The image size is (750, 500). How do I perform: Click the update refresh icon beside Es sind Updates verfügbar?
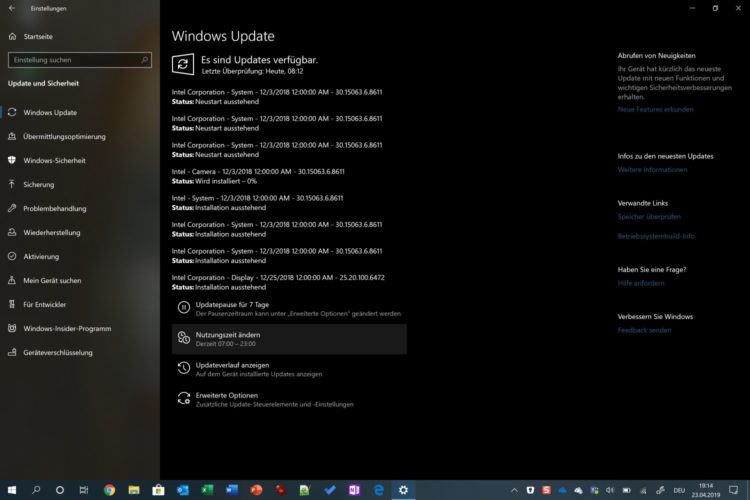click(x=183, y=64)
